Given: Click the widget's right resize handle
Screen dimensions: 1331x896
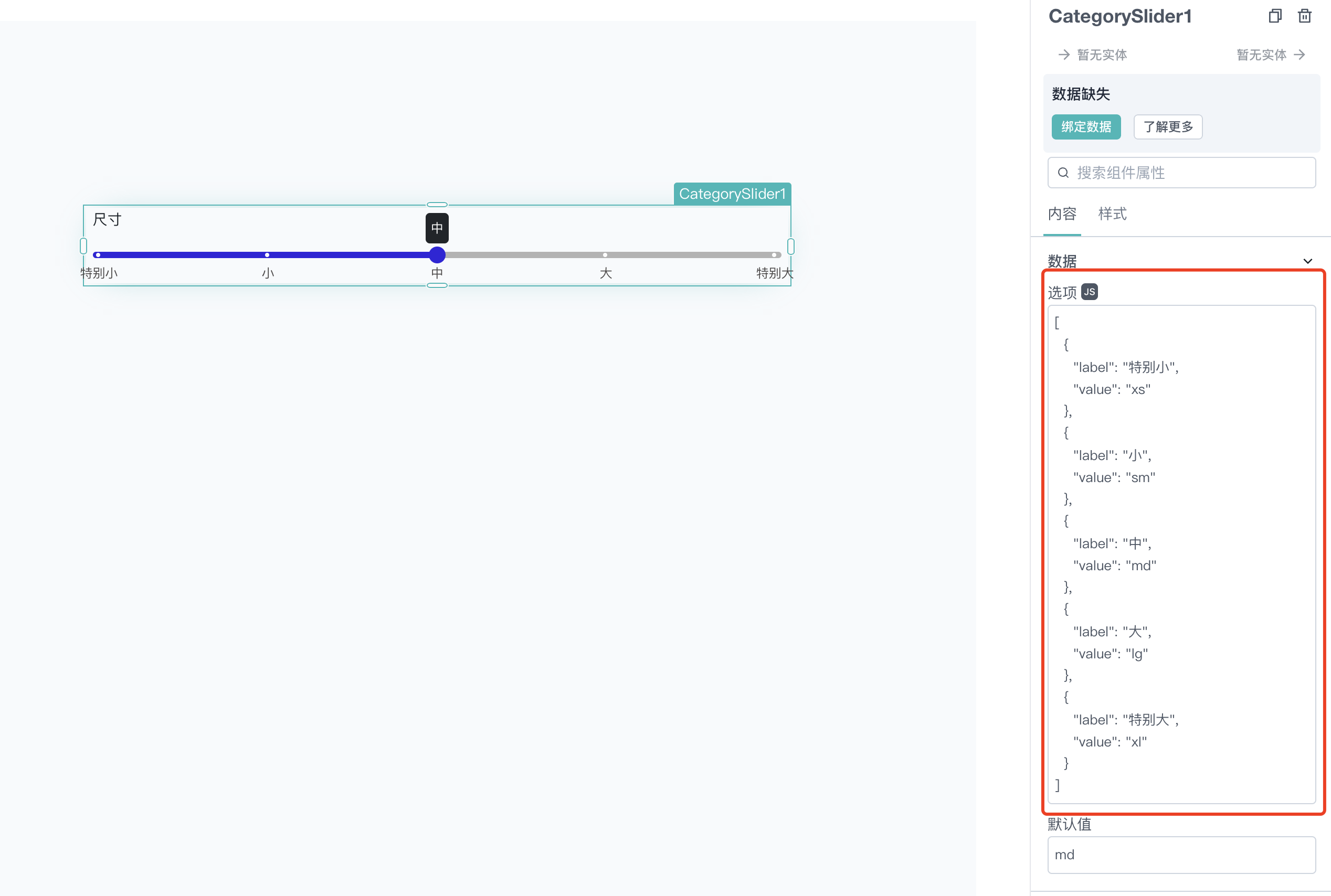Looking at the screenshot, I should tap(791, 246).
